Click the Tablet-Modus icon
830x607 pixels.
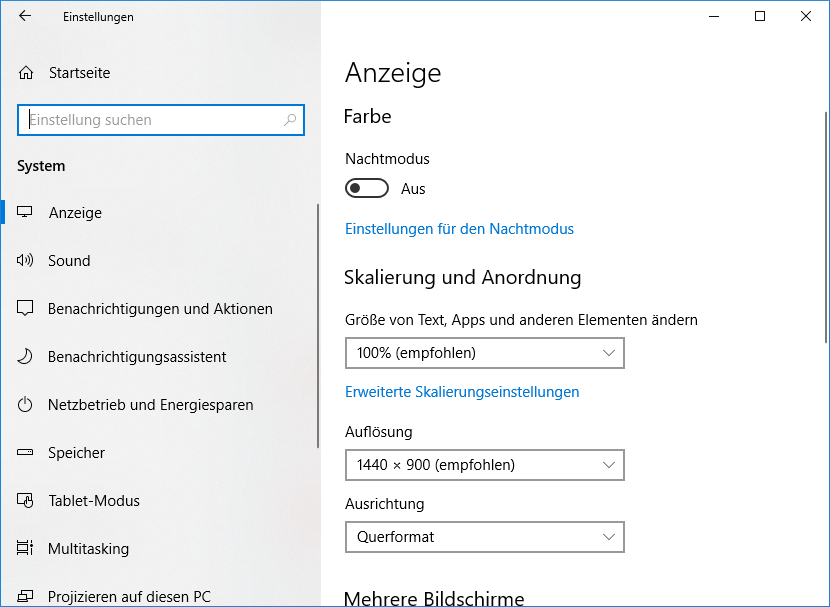[x=25, y=500]
